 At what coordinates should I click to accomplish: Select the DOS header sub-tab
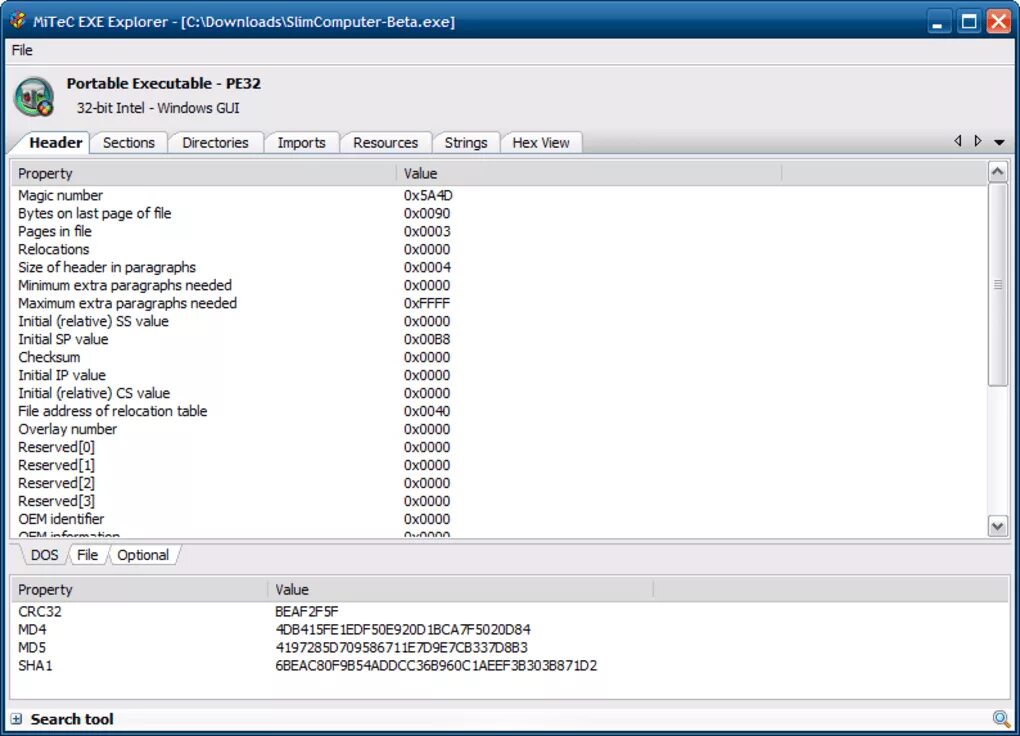click(44, 555)
